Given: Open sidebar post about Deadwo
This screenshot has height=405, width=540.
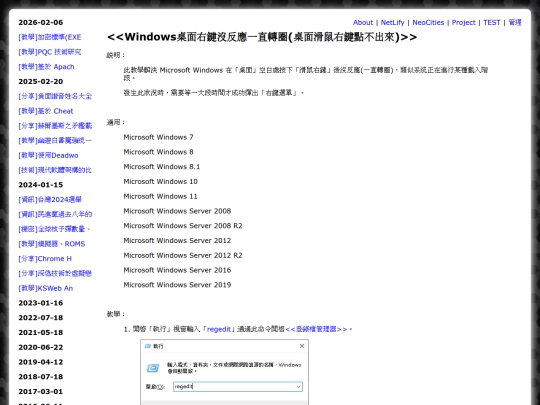Looking at the screenshot, I should point(48,155).
